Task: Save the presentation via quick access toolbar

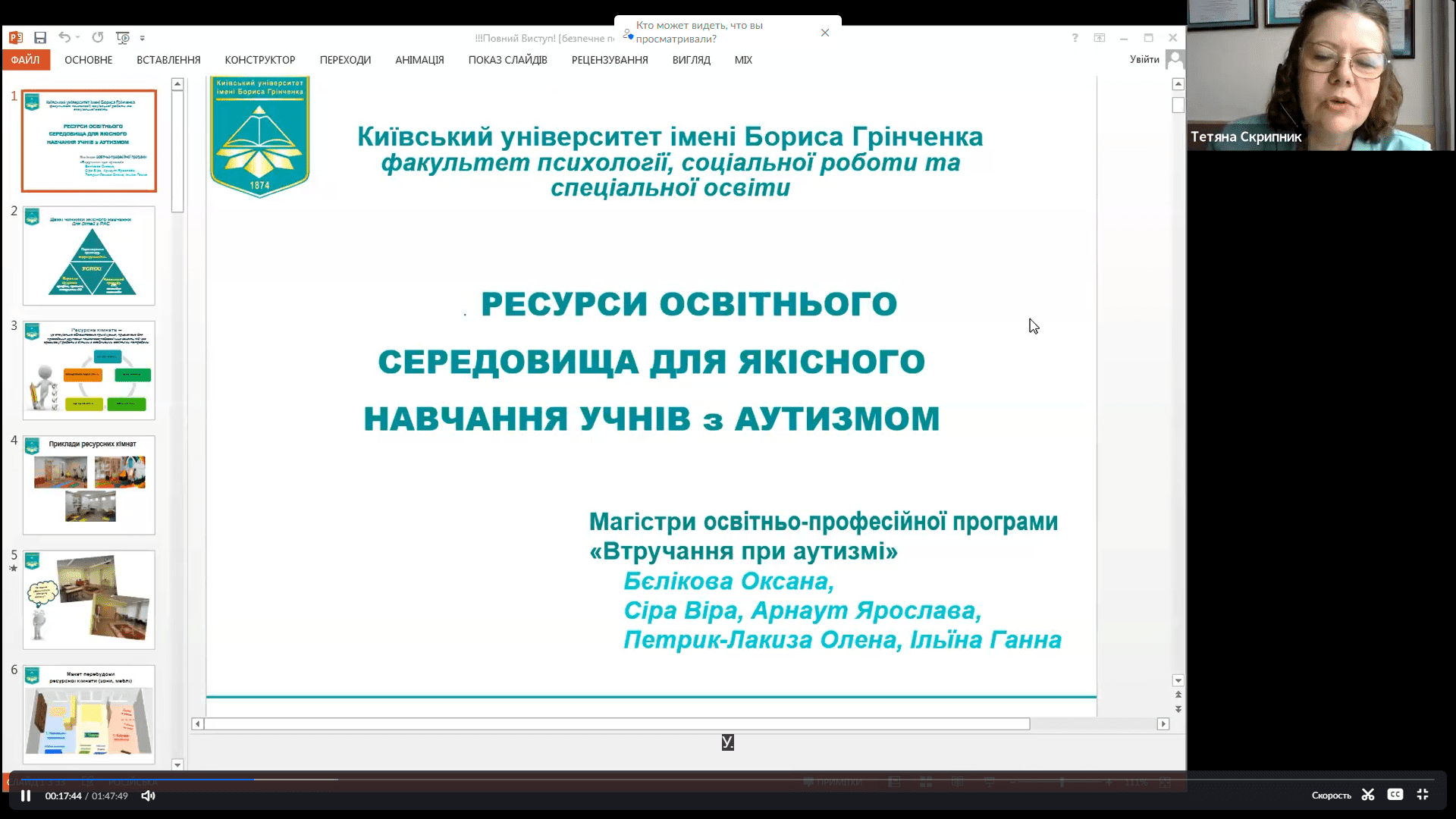Action: point(40,37)
